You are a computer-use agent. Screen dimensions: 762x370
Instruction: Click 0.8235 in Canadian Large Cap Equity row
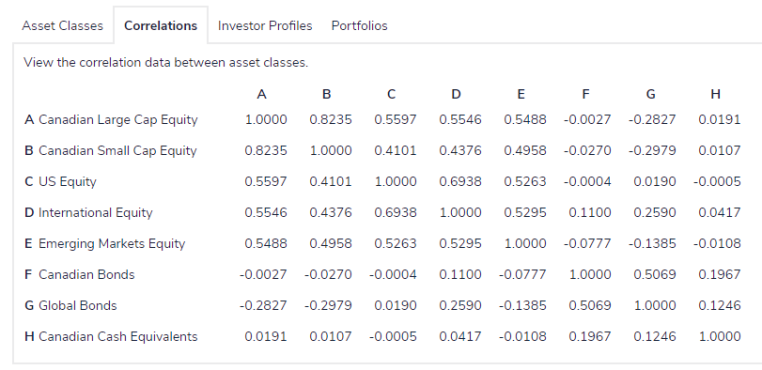[x=330, y=120]
